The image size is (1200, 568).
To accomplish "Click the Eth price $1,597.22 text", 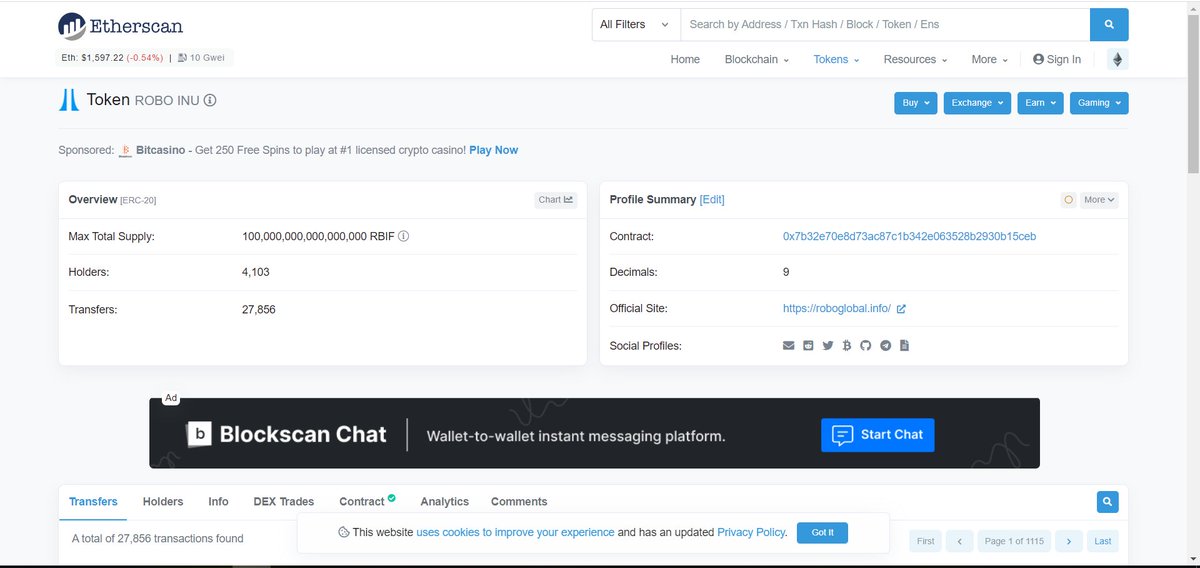I will tap(91, 58).
